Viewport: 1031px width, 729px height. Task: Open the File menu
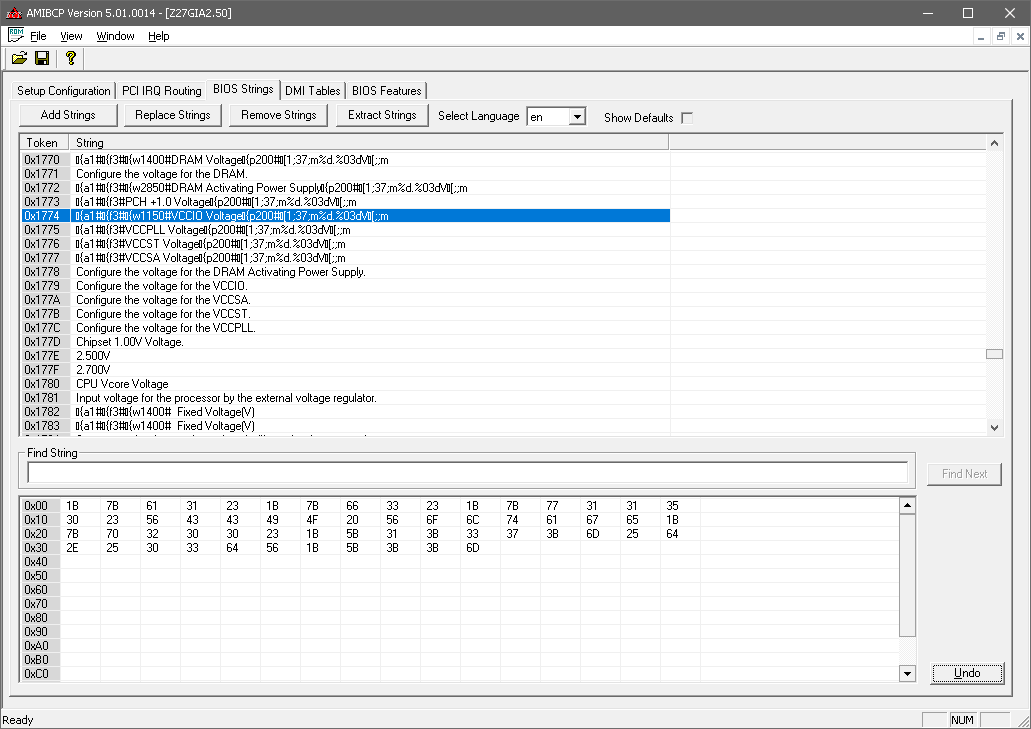(38, 36)
